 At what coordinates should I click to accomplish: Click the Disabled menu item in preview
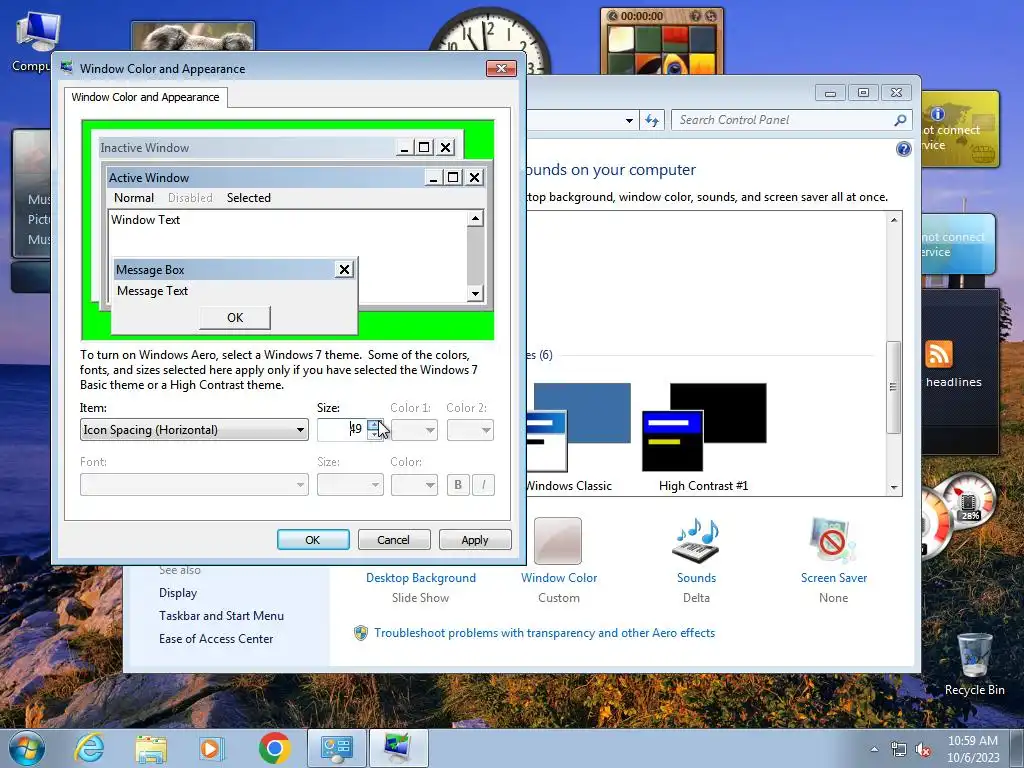pos(190,198)
